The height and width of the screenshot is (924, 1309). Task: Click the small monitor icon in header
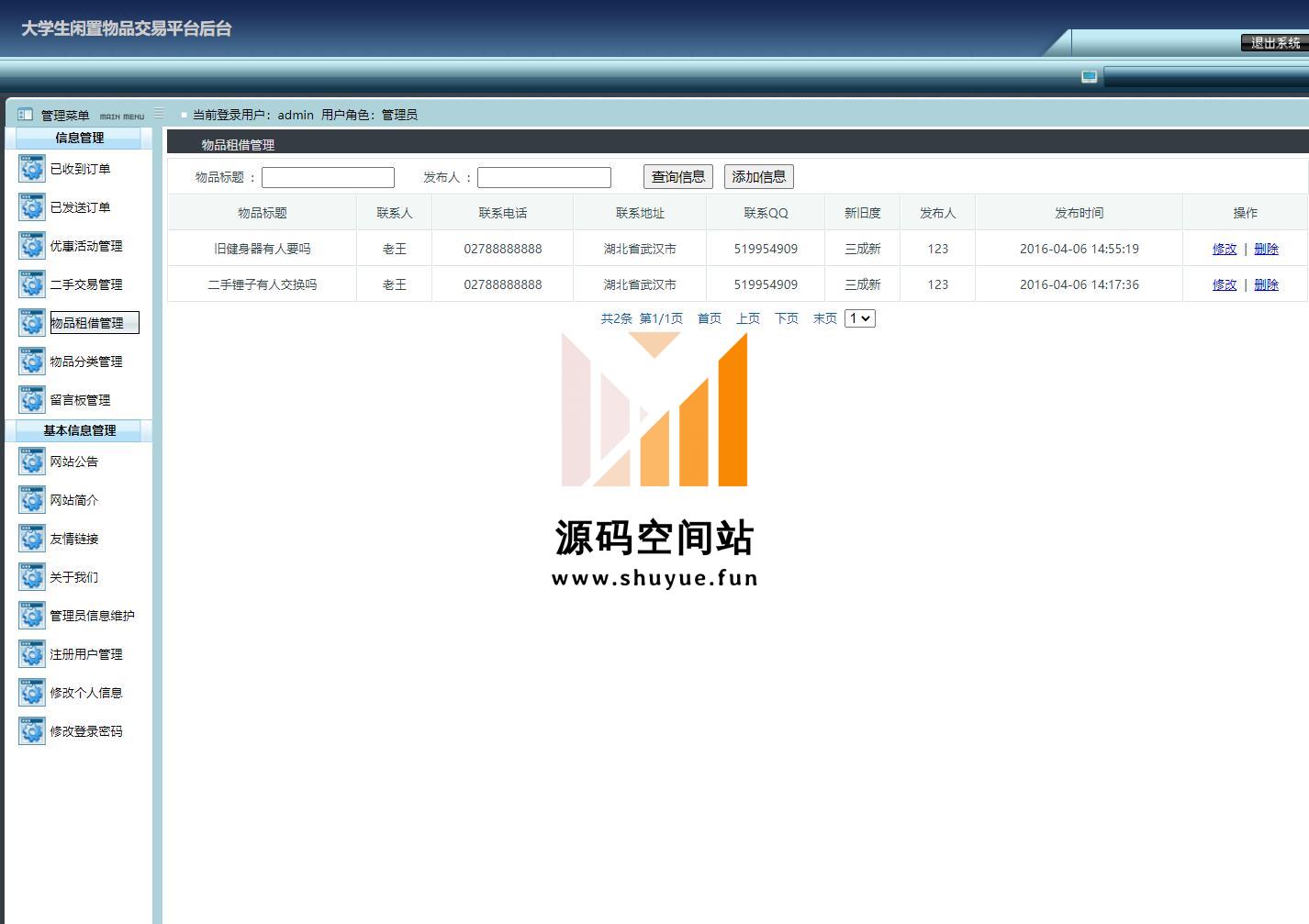[1089, 76]
